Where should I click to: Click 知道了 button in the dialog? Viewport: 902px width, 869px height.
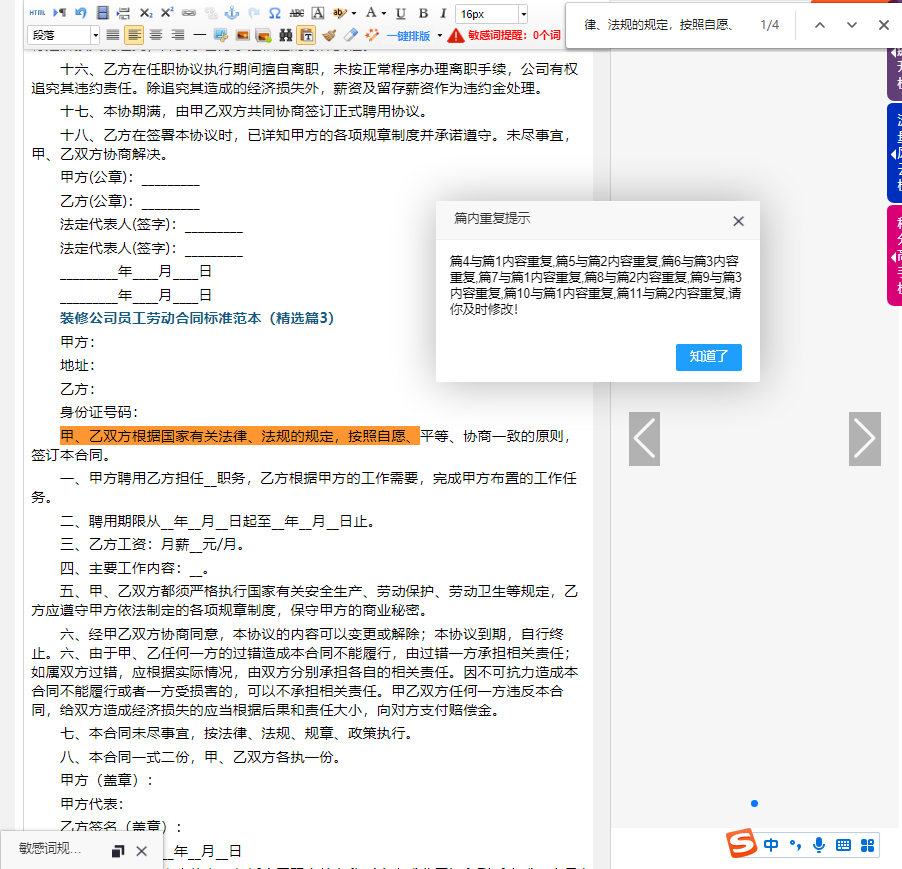coord(708,357)
